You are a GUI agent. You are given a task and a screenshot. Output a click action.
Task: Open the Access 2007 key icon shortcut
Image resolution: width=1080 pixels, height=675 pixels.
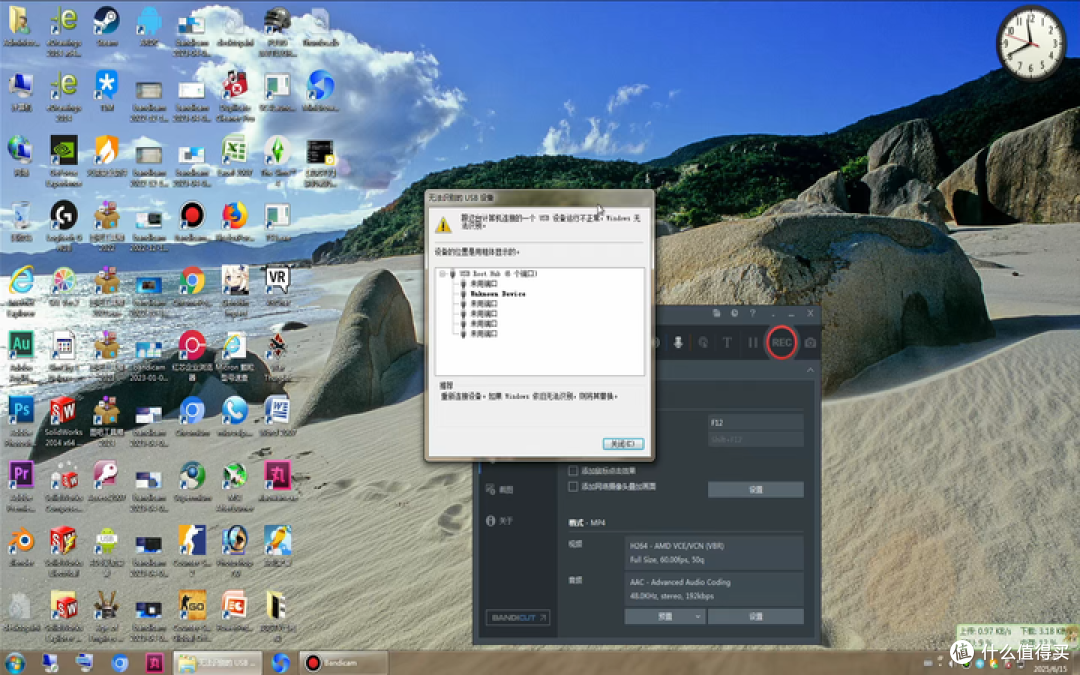point(106,481)
